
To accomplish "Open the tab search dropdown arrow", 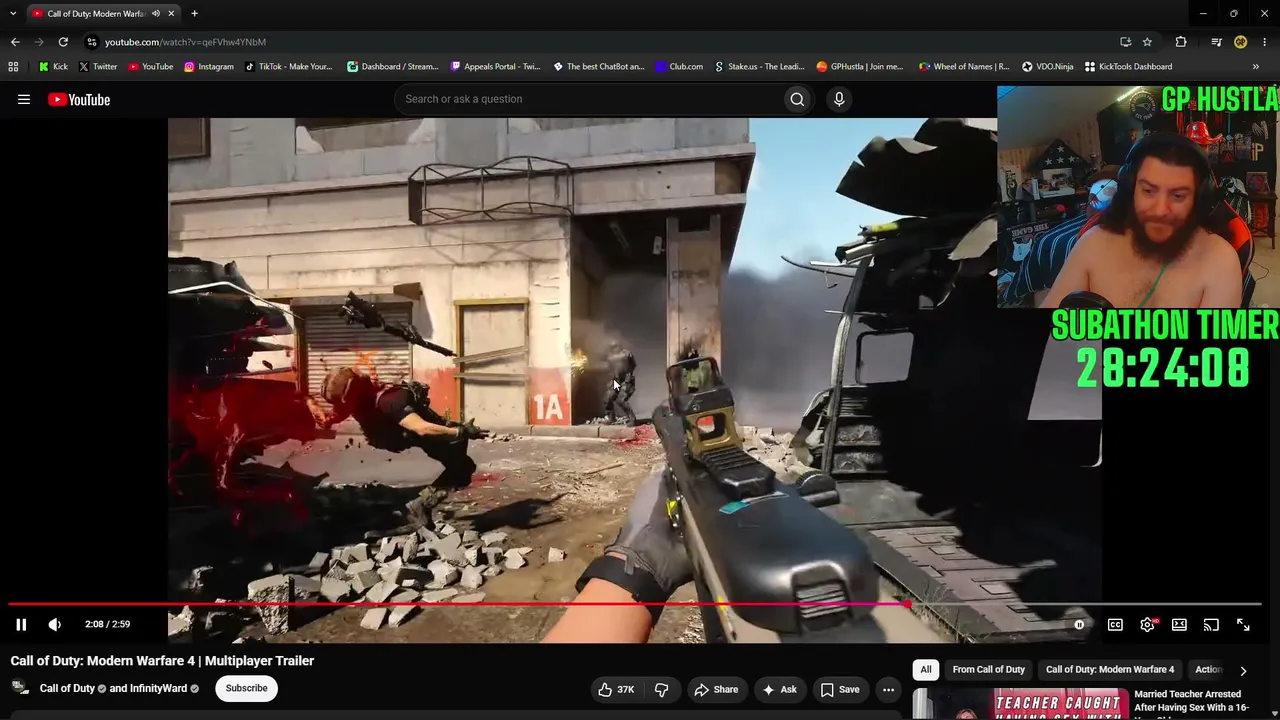I will pyautogui.click(x=13, y=14).
